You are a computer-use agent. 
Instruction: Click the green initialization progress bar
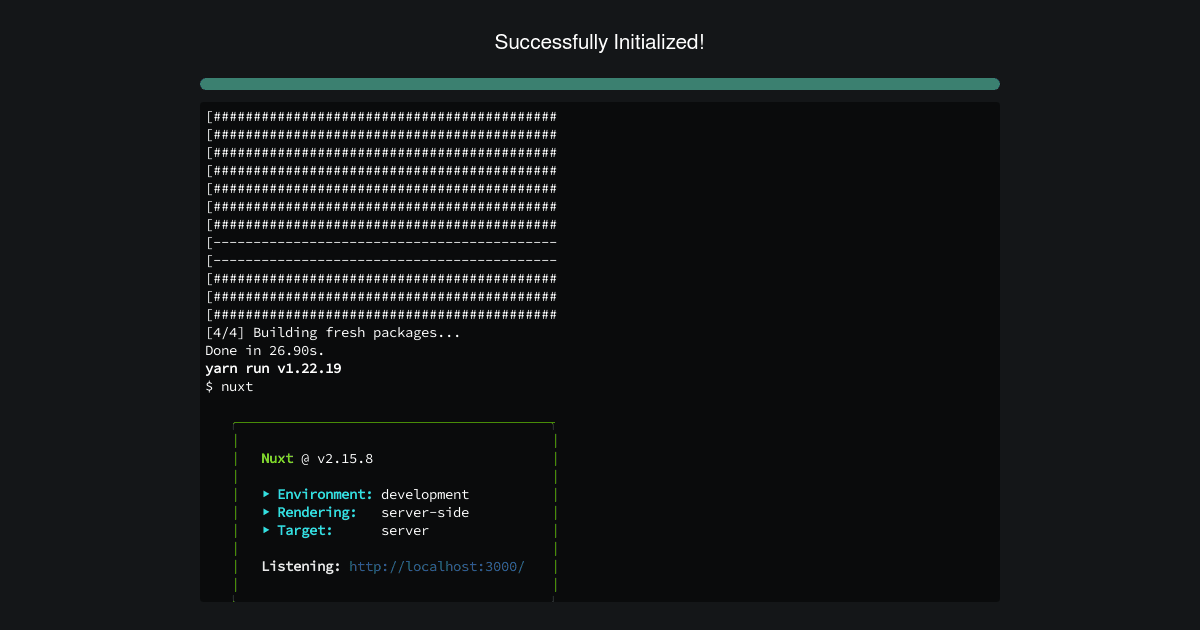pyautogui.click(x=600, y=84)
